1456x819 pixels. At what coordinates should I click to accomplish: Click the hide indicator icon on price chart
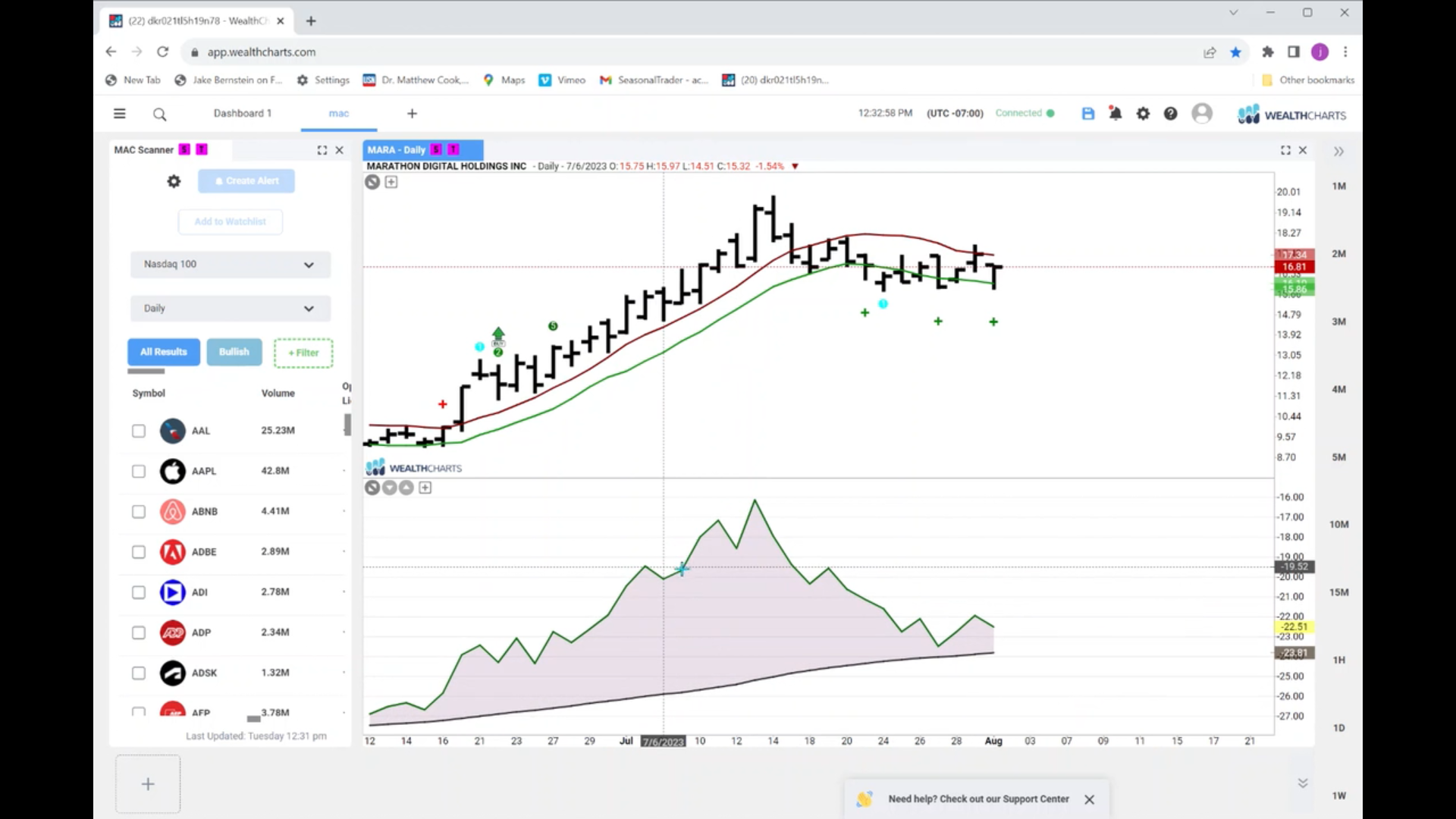[x=372, y=182]
